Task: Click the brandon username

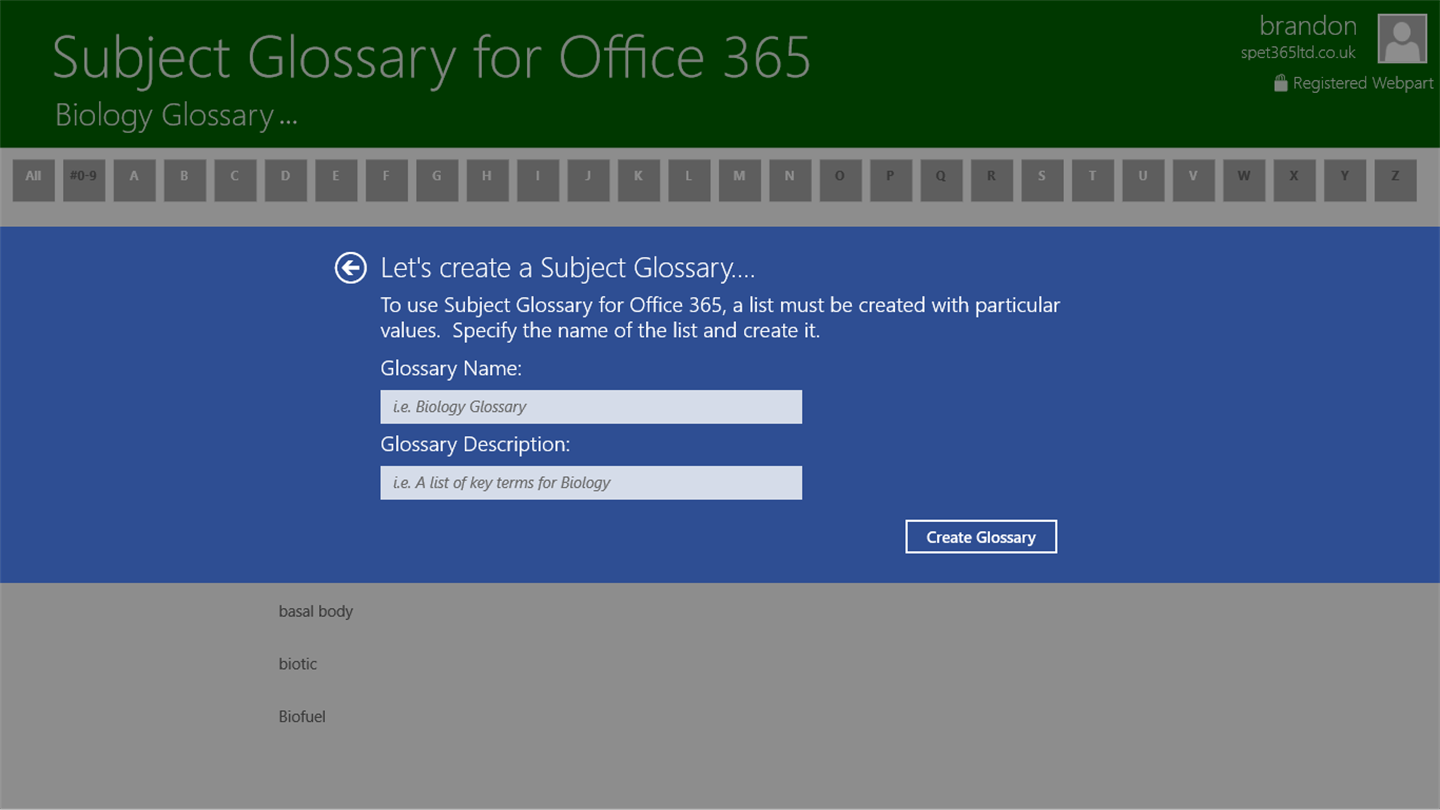Action: (1308, 26)
